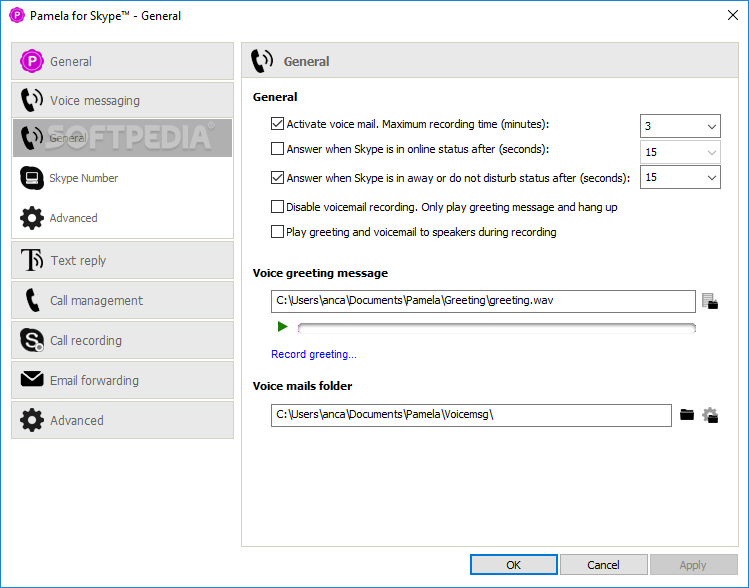The height and width of the screenshot is (588, 749).
Task: Enable Play greeting to speakers checkbox
Action: coord(277,232)
